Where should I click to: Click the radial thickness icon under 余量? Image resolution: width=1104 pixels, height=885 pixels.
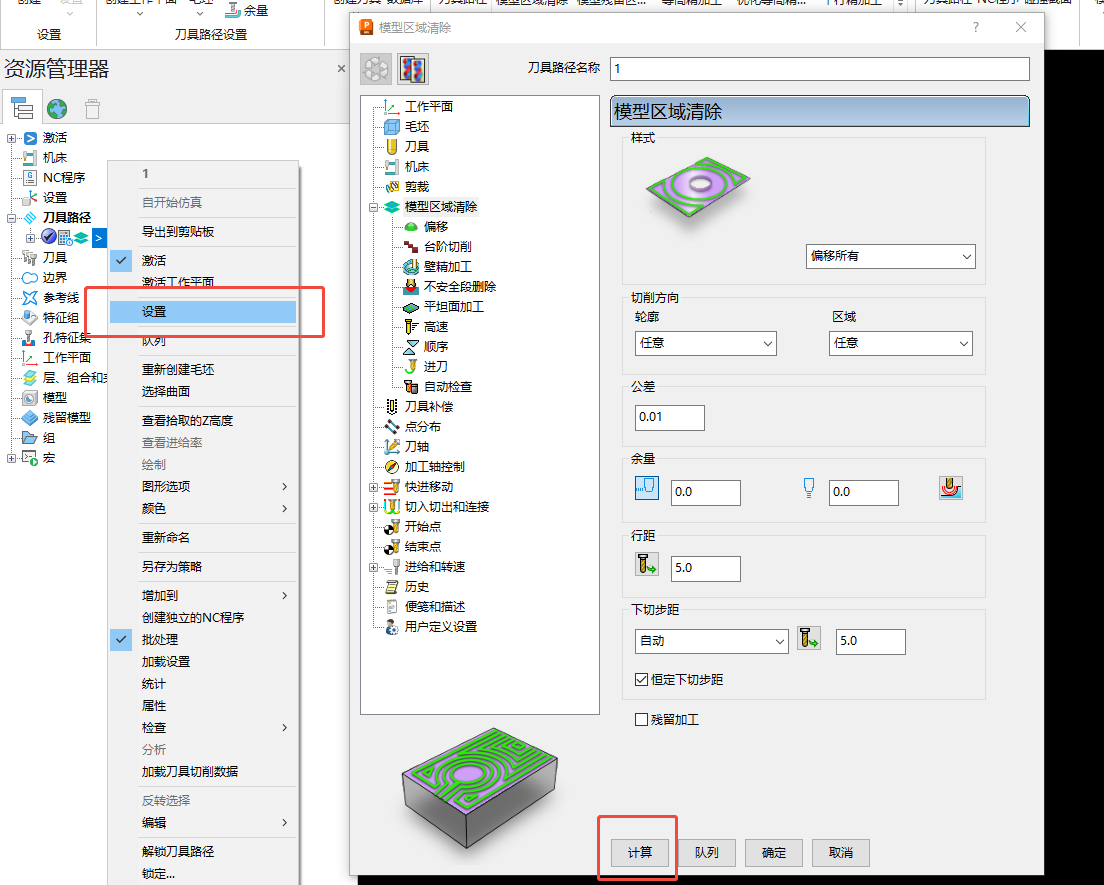(x=647, y=489)
